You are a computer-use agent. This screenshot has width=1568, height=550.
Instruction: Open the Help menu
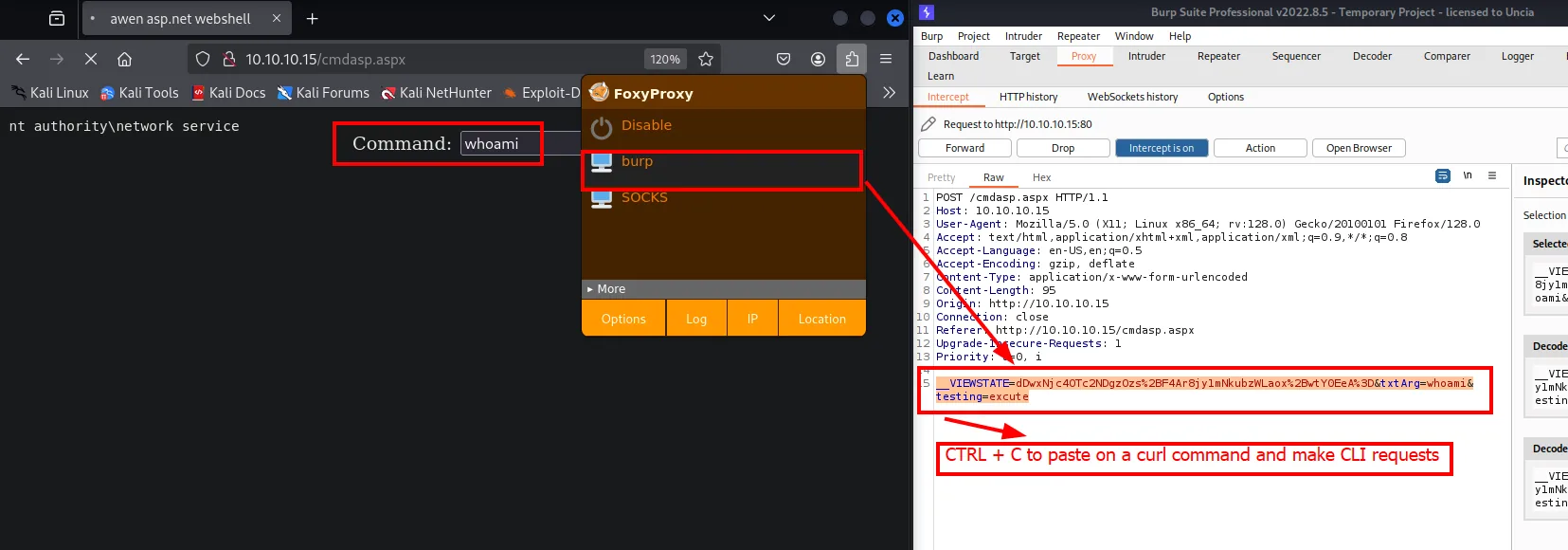(x=1180, y=36)
